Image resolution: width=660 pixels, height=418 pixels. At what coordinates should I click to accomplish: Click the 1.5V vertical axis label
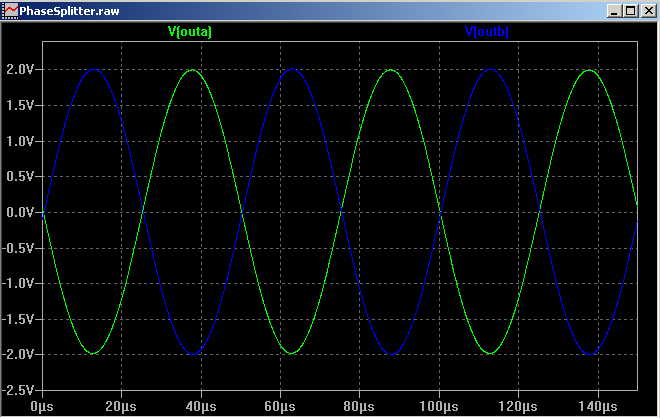pyautogui.click(x=20, y=105)
